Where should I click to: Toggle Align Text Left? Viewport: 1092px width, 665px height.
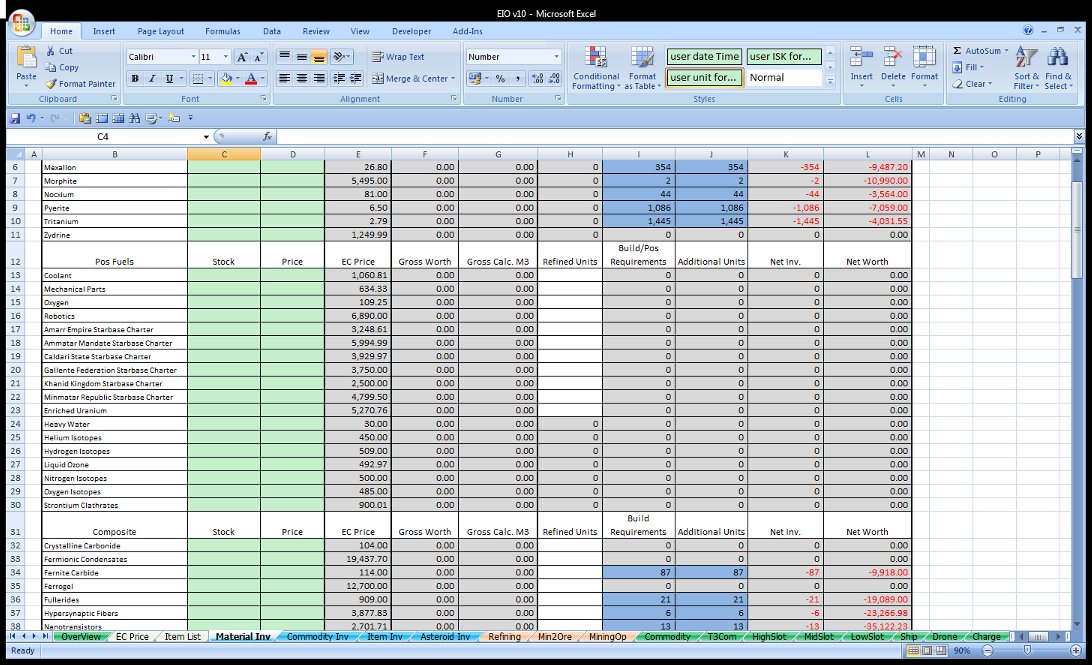click(284, 79)
